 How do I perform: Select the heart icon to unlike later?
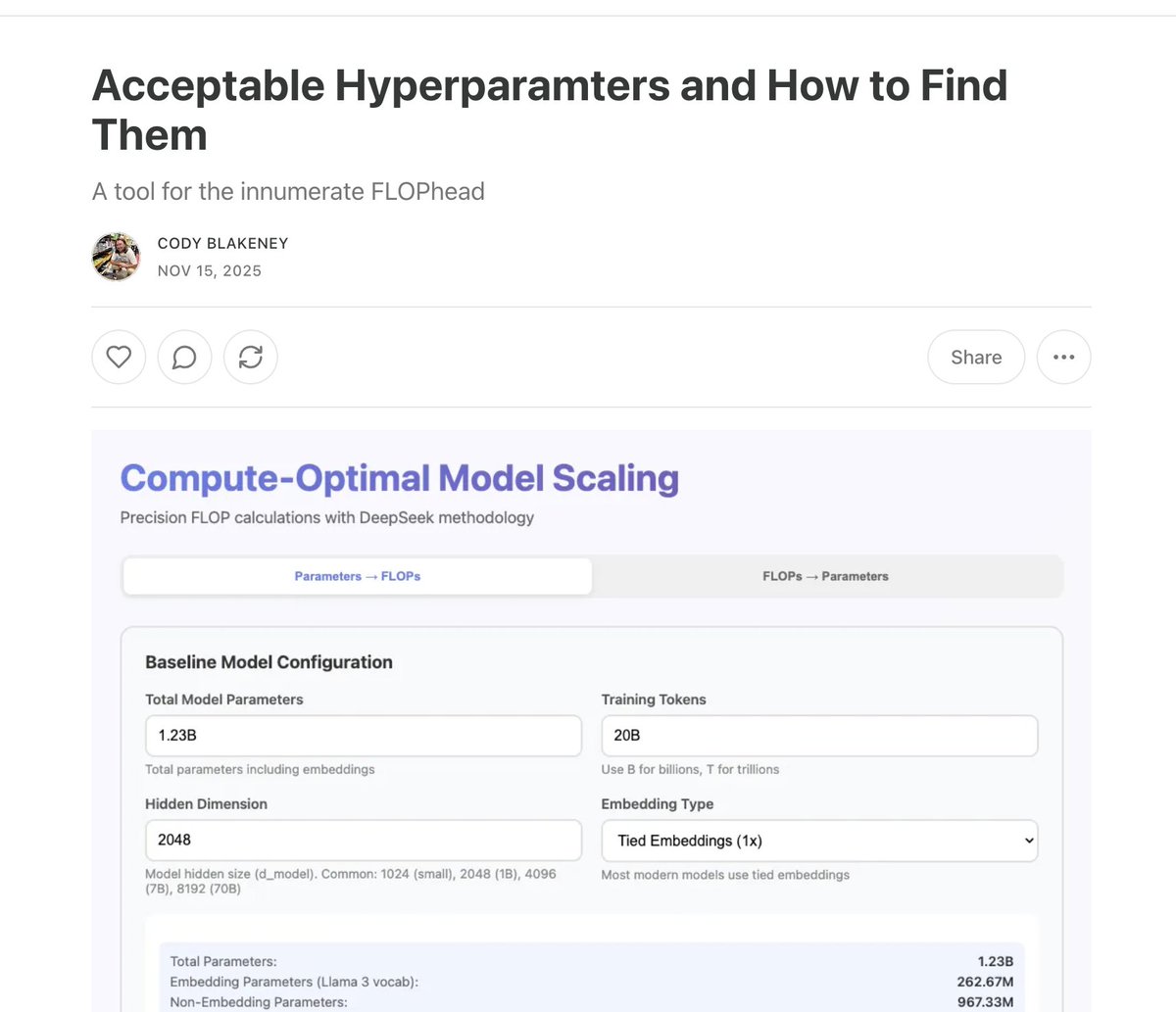pos(119,357)
